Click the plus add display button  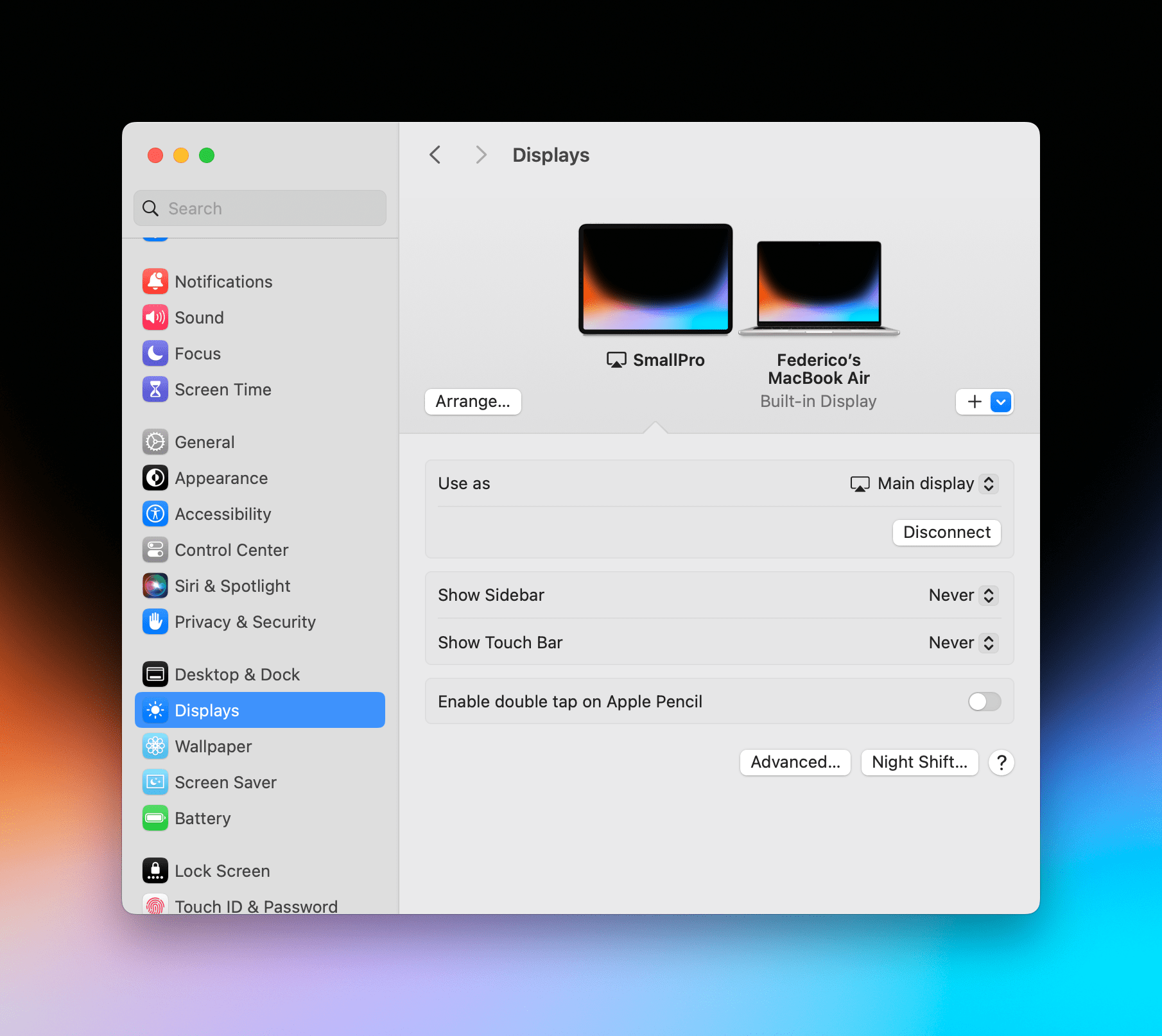(975, 402)
